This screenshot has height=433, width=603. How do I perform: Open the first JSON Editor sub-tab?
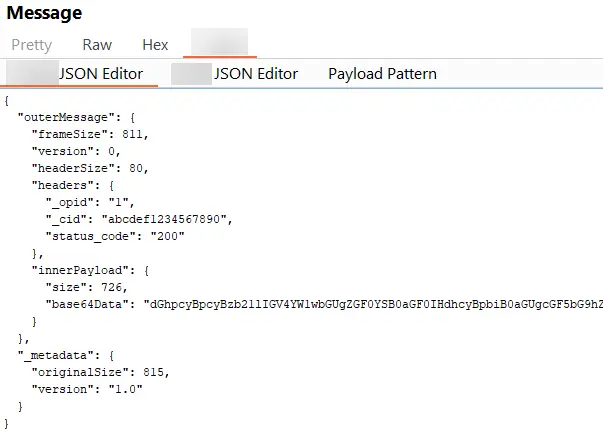[x=79, y=74]
